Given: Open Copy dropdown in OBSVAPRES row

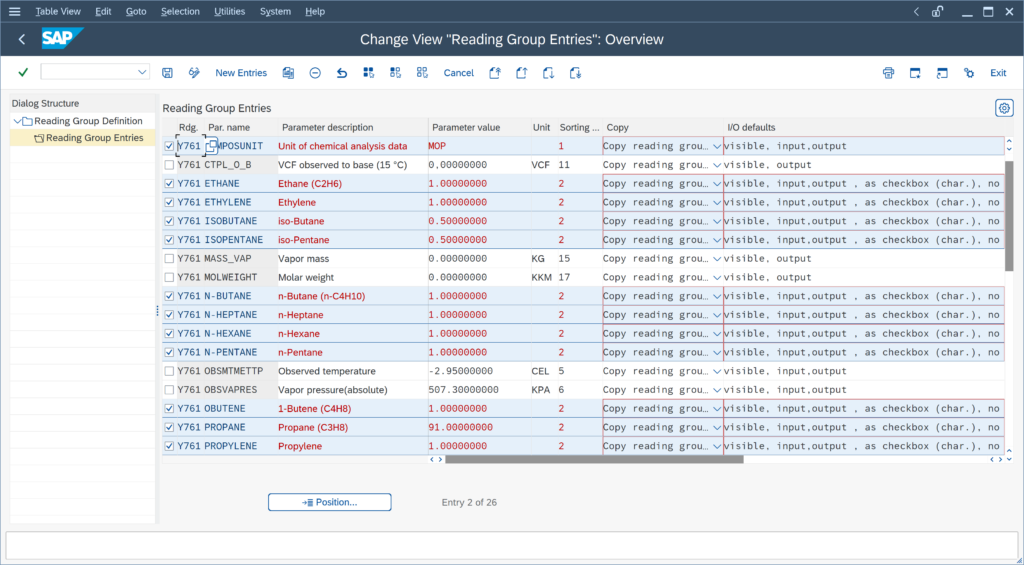Looking at the screenshot, I should pos(716,390).
